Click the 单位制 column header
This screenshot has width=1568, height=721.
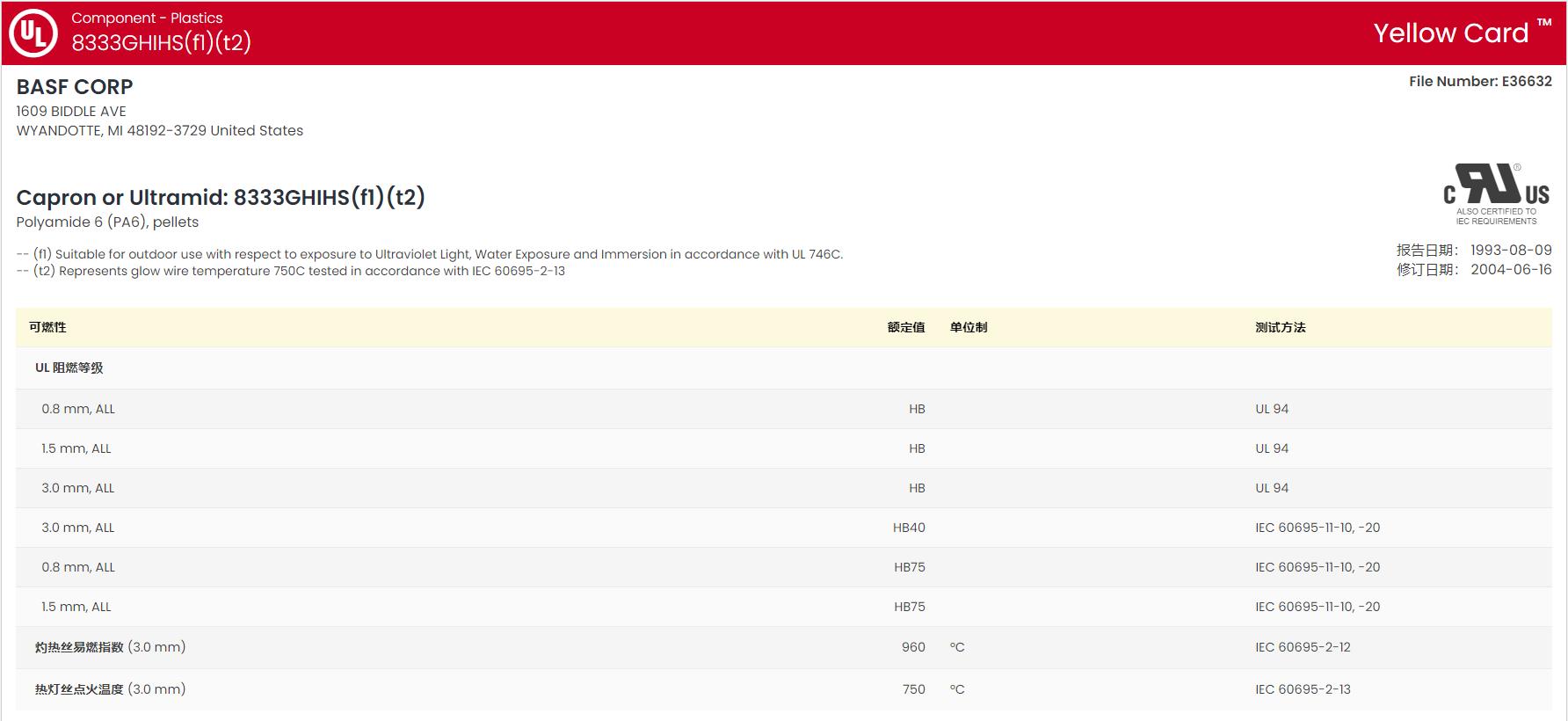pyautogui.click(x=969, y=327)
